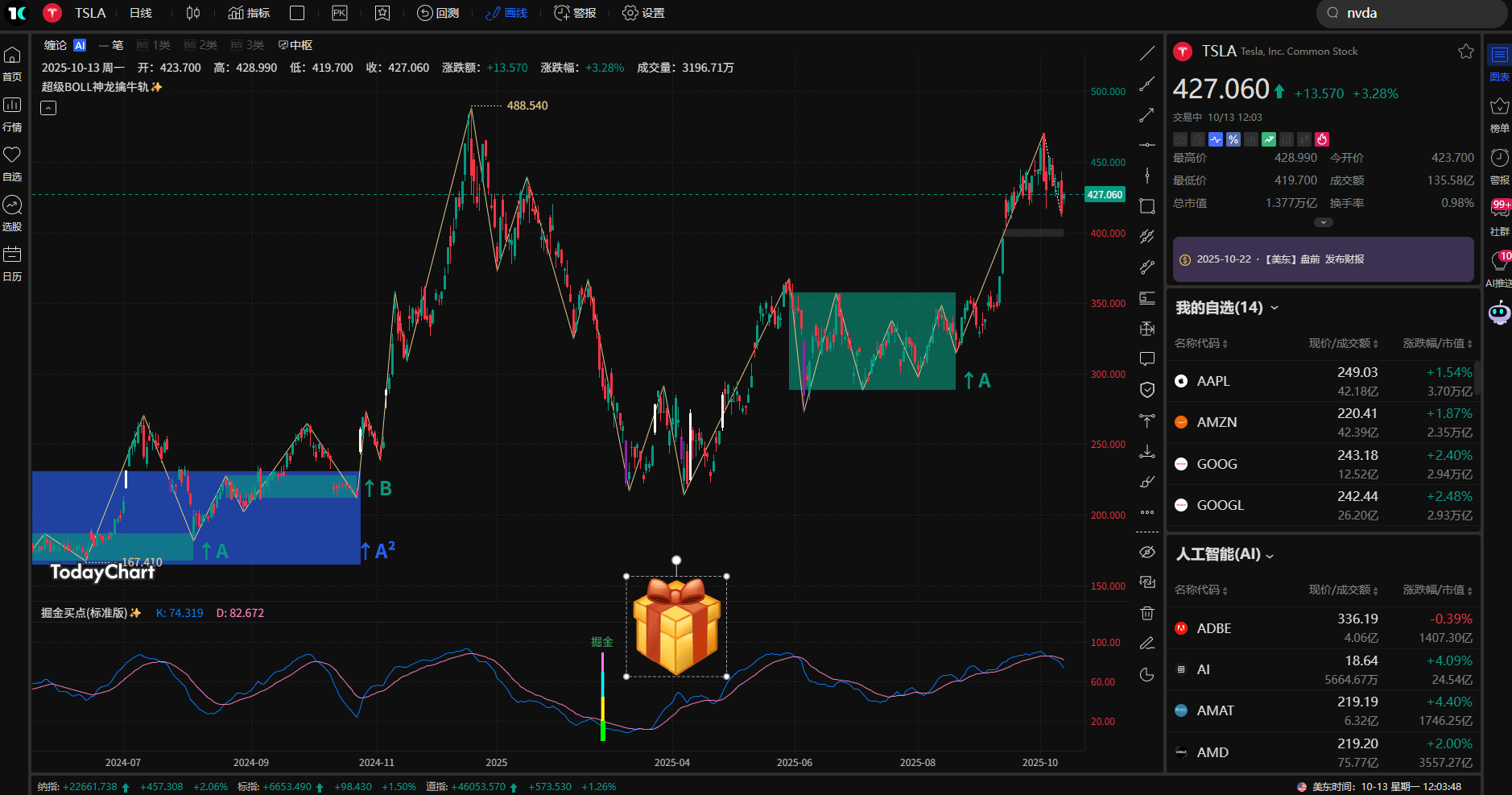Collapse the 我的自选(14) watchlist section

pos(1275,307)
